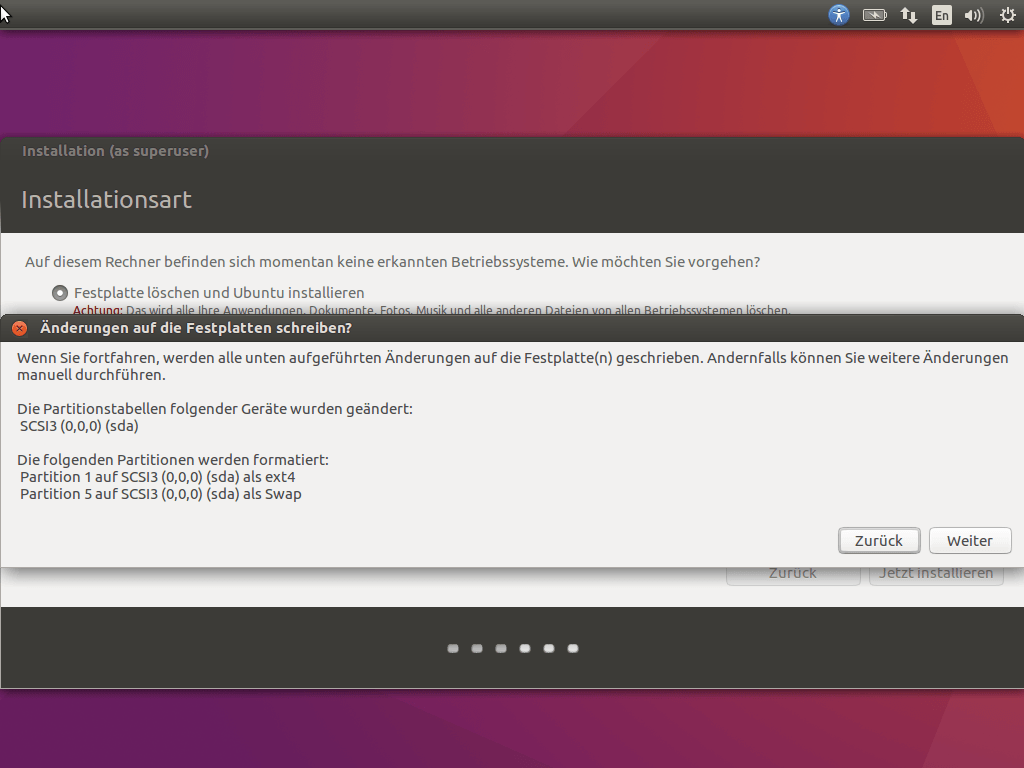Open the accessibility menu icon

839,14
